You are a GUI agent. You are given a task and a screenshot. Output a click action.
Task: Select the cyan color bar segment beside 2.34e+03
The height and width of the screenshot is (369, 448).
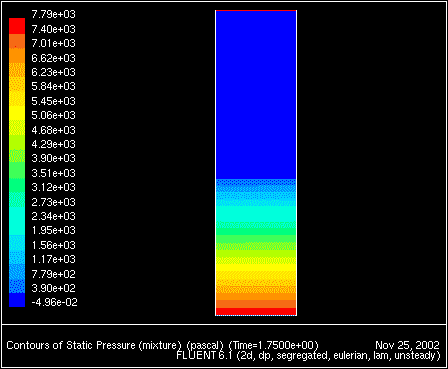[17, 221]
